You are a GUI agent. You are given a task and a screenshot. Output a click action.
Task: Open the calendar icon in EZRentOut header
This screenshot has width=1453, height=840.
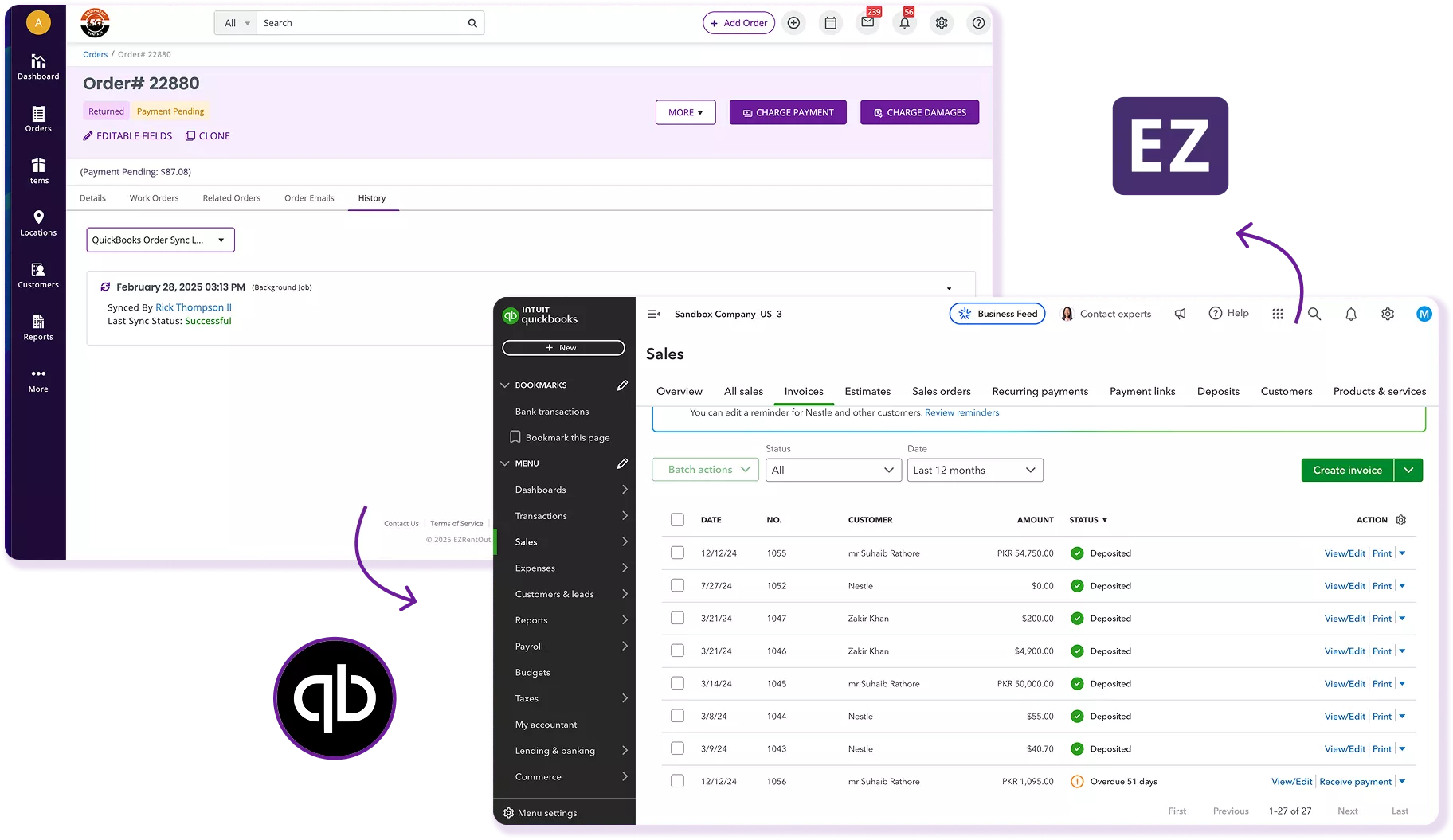click(830, 23)
